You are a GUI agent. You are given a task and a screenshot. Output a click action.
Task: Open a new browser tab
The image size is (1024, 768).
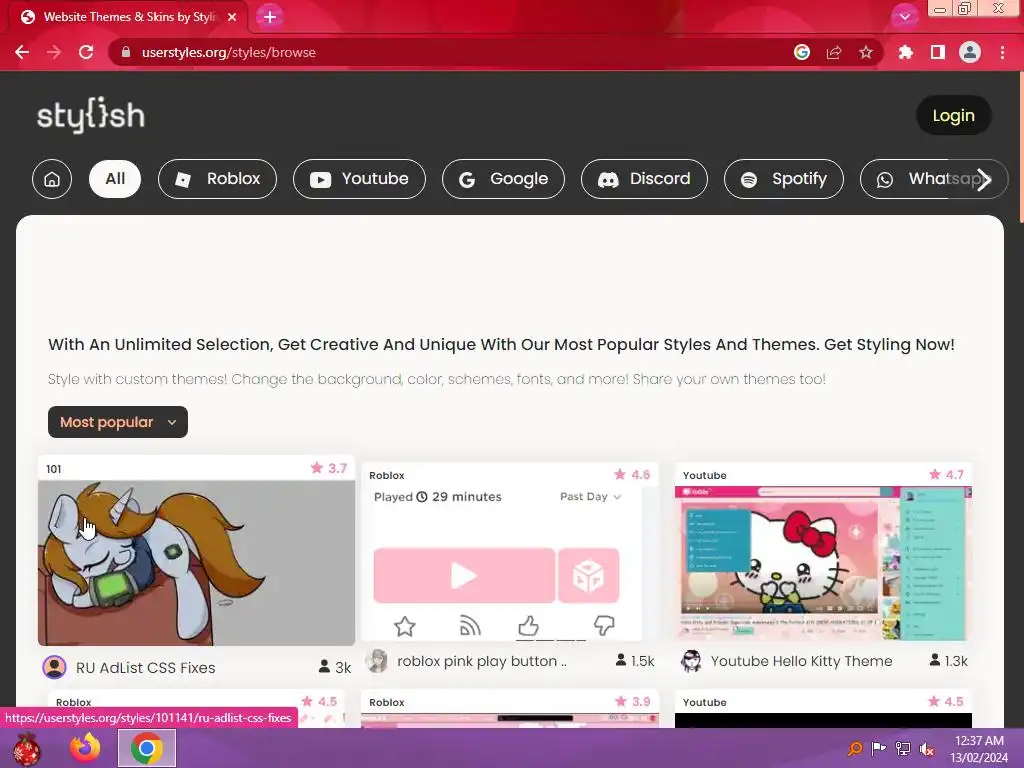(270, 17)
